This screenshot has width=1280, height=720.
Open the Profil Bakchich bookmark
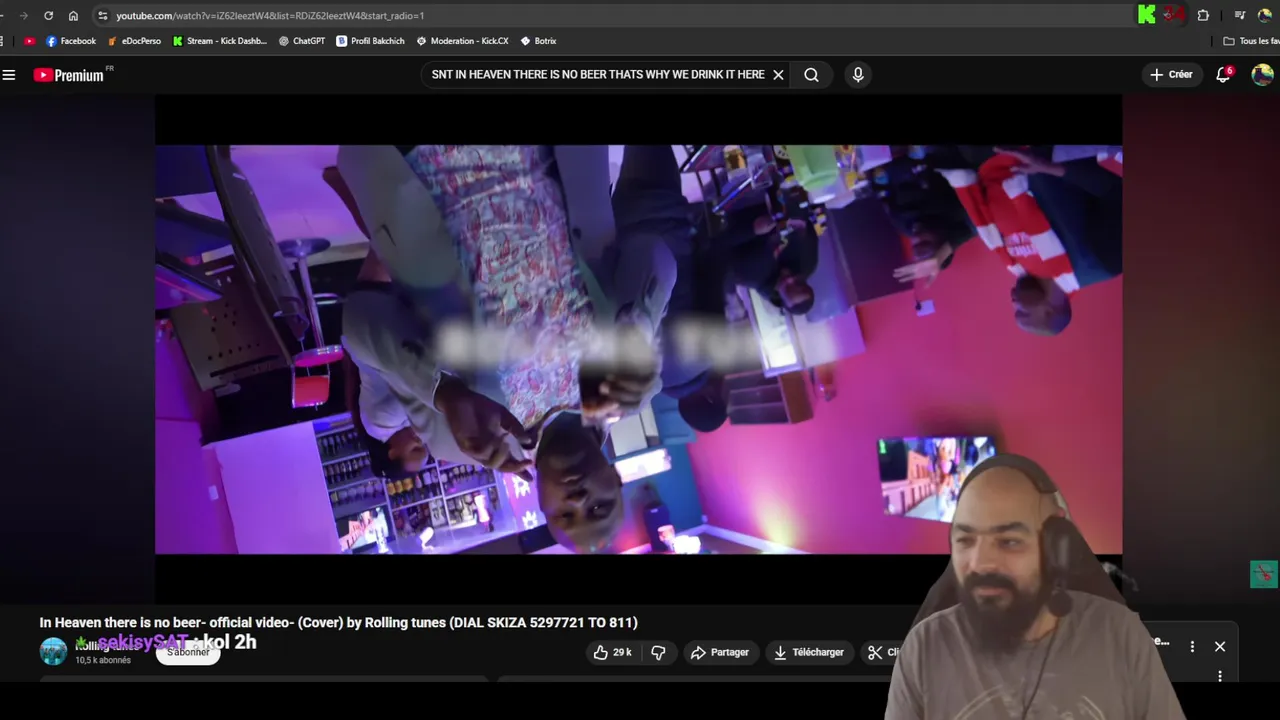370,41
